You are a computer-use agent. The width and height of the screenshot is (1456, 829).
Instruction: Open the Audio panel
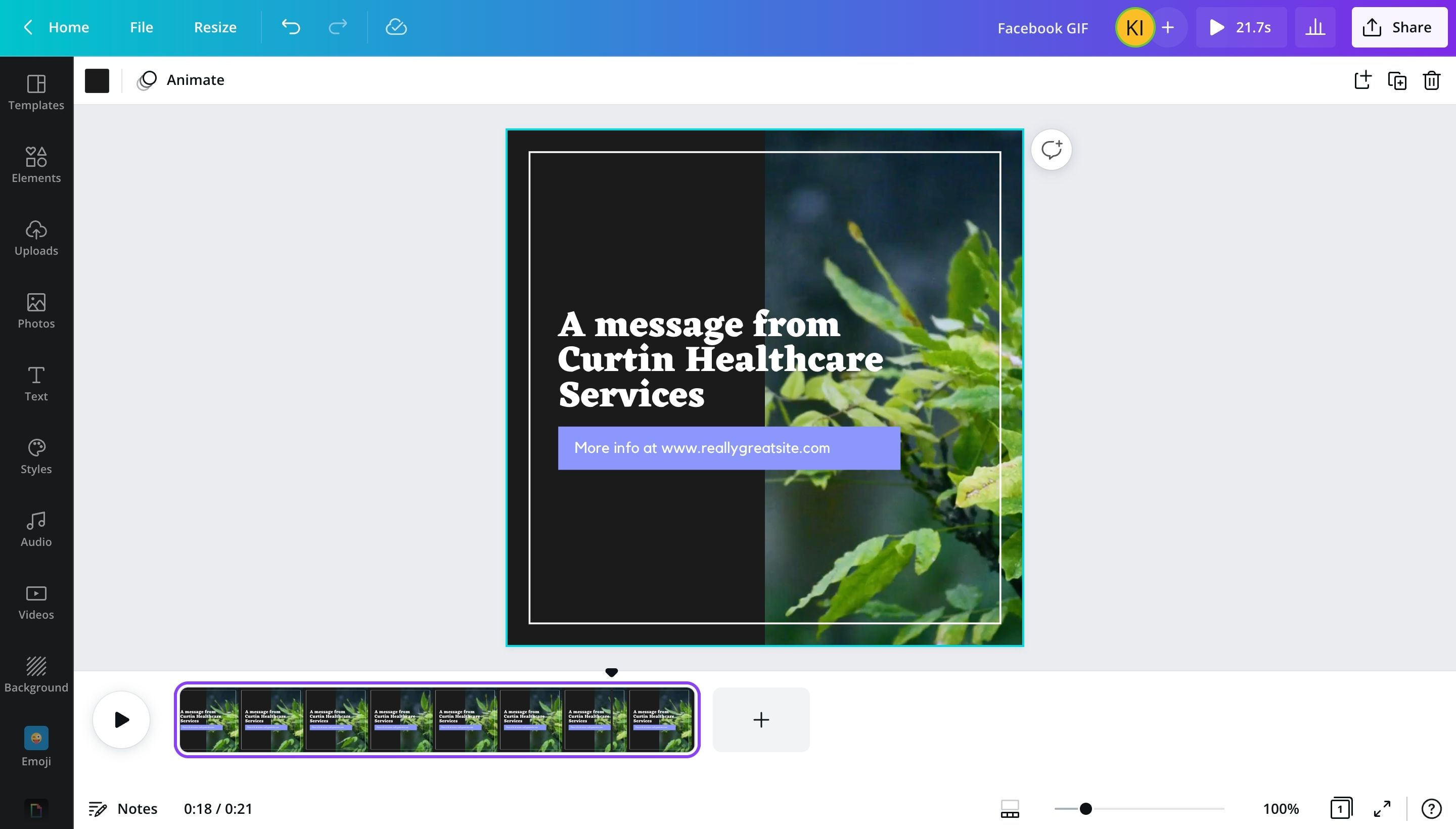point(36,529)
